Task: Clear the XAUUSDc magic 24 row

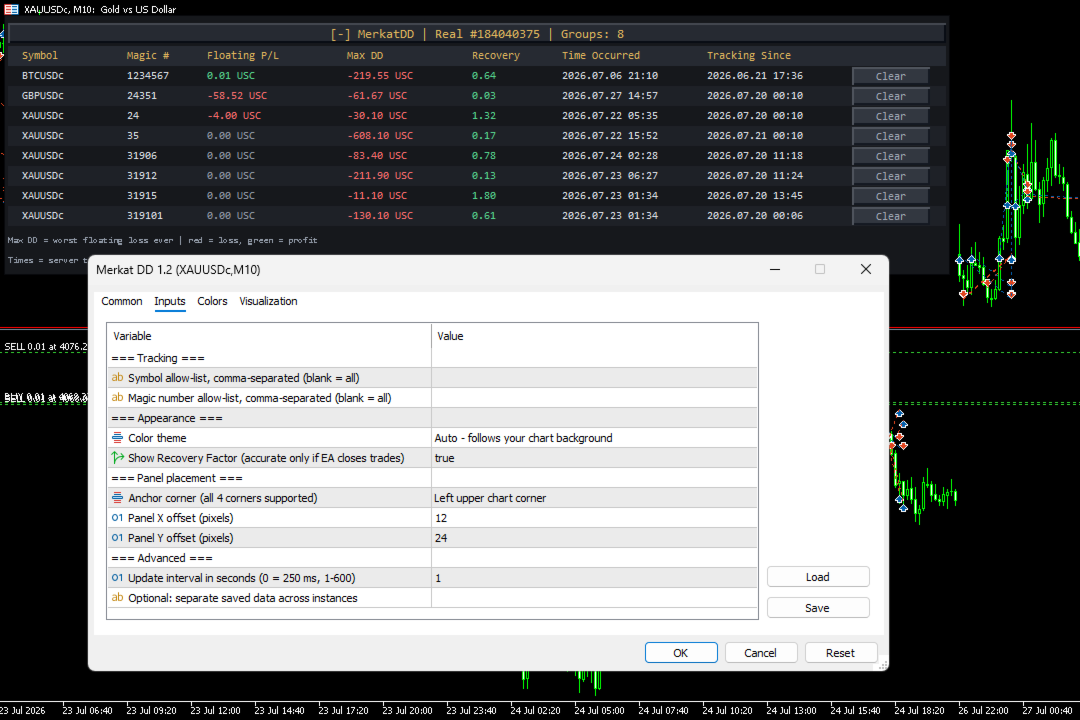Action: pyautogui.click(x=891, y=116)
